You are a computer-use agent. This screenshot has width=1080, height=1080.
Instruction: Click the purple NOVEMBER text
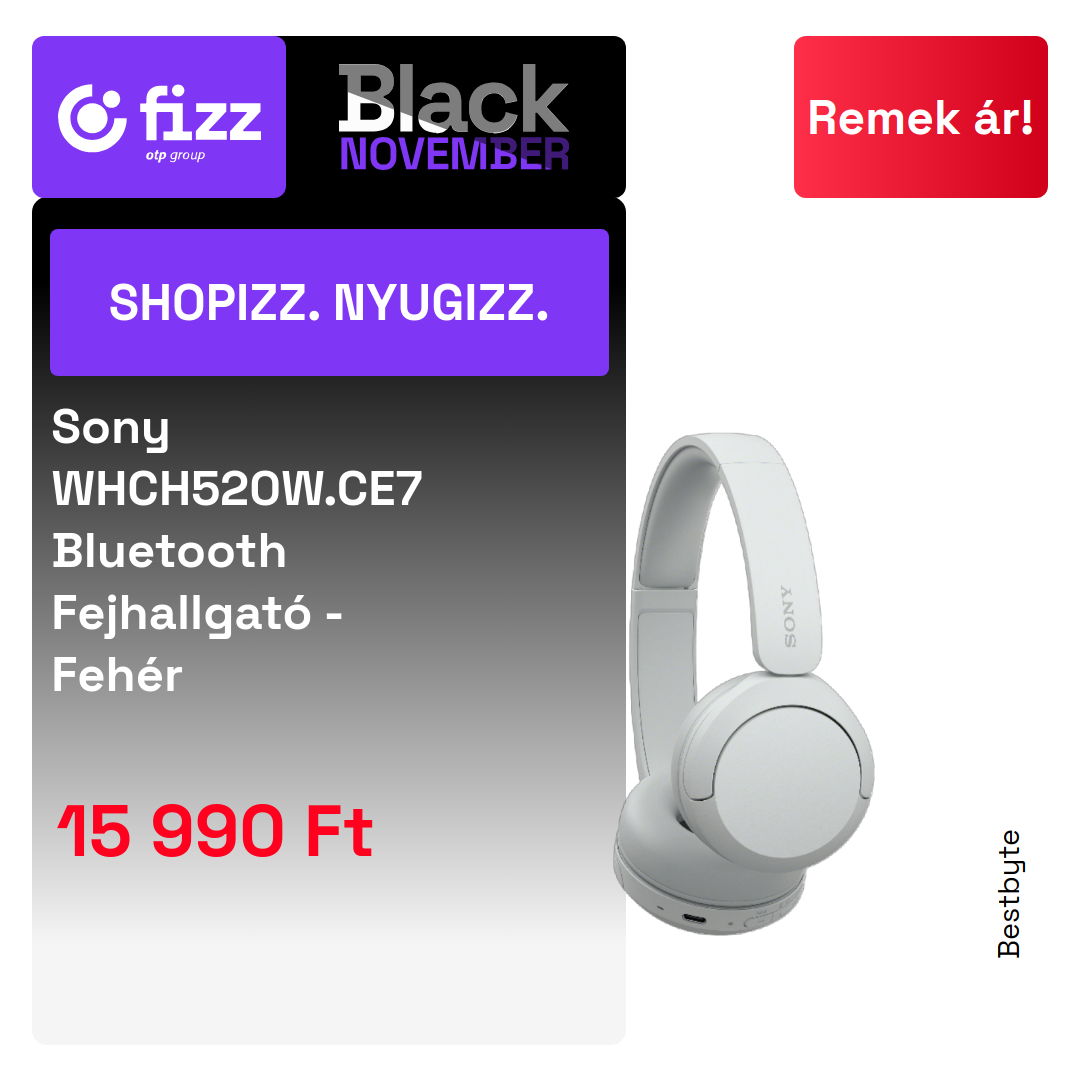pos(454,154)
